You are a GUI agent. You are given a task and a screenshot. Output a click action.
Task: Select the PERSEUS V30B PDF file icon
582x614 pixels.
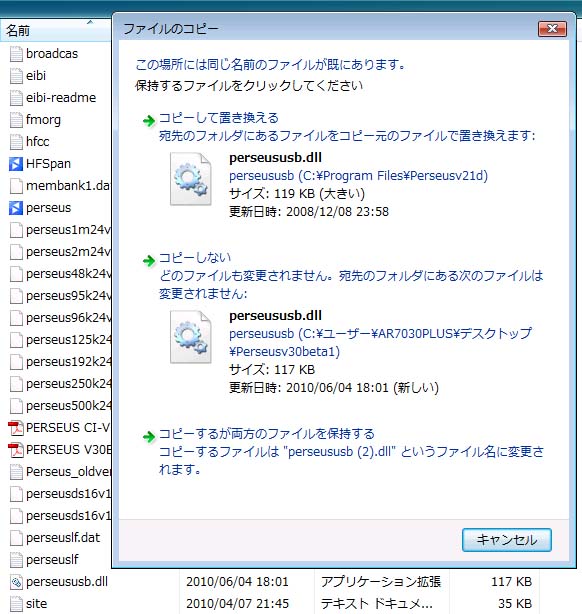(16, 450)
